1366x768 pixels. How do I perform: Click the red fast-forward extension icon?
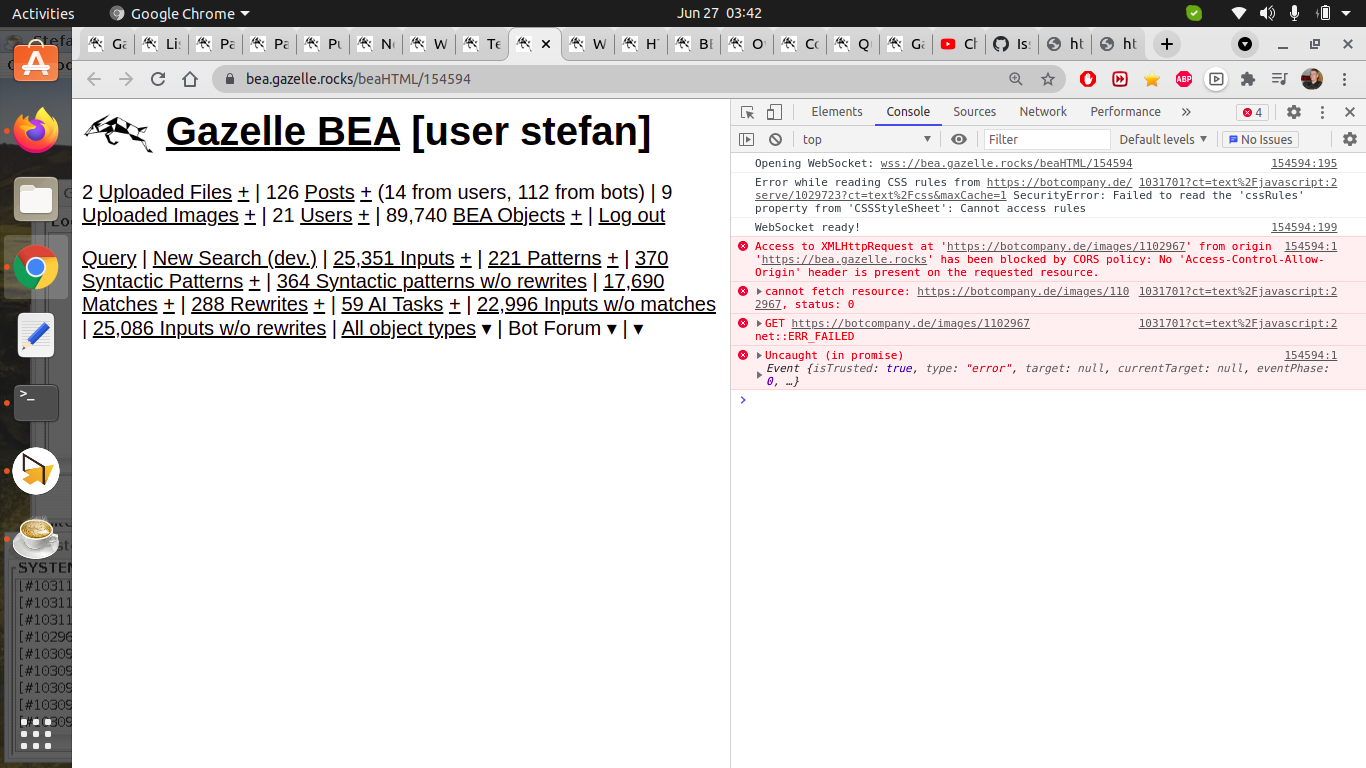pyautogui.click(x=1120, y=79)
